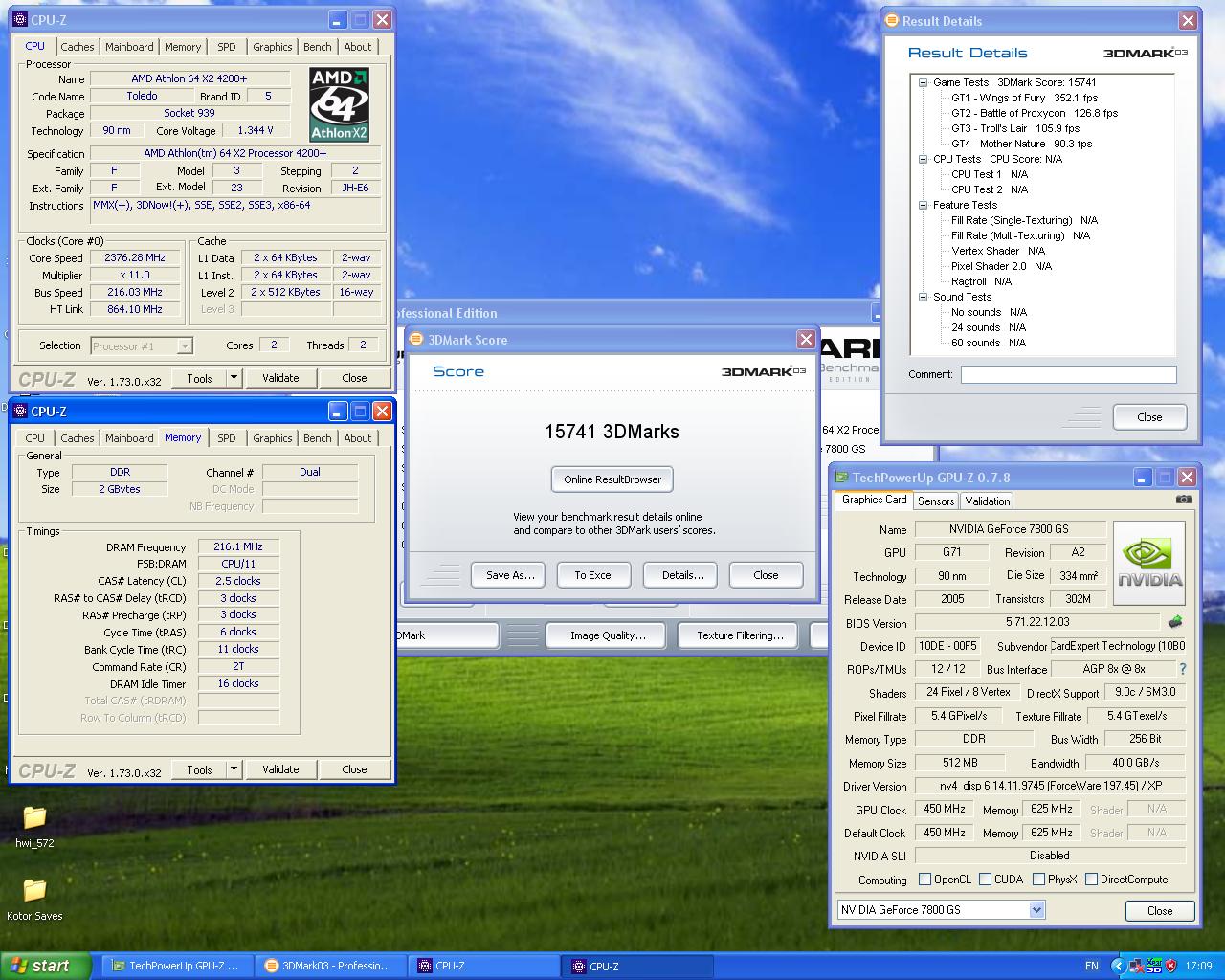Screen dimensions: 1225x980
Task: Open About tab in upper CPU-Z window
Action: [x=358, y=47]
